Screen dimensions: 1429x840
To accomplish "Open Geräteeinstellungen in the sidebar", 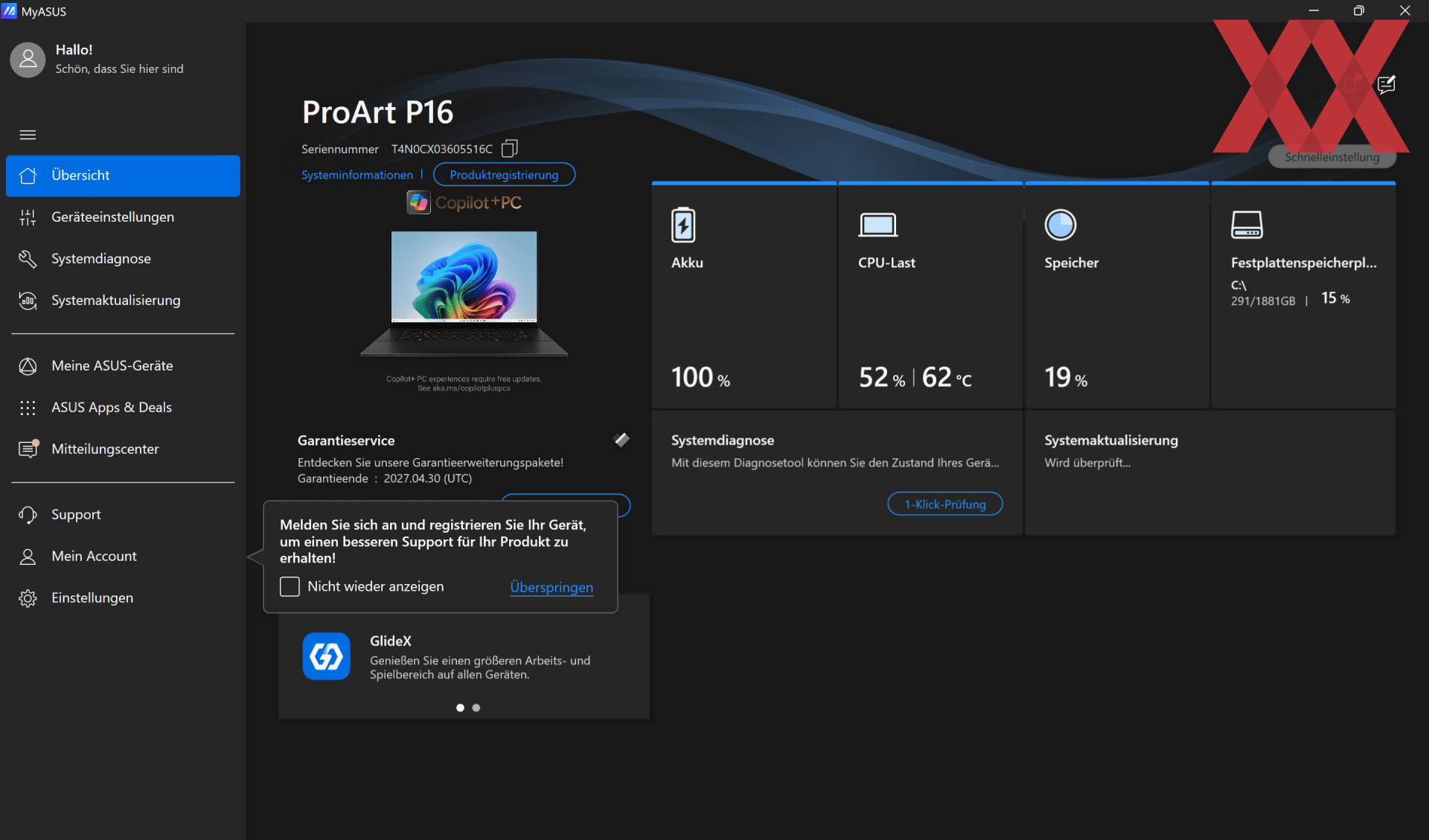I will pos(123,217).
